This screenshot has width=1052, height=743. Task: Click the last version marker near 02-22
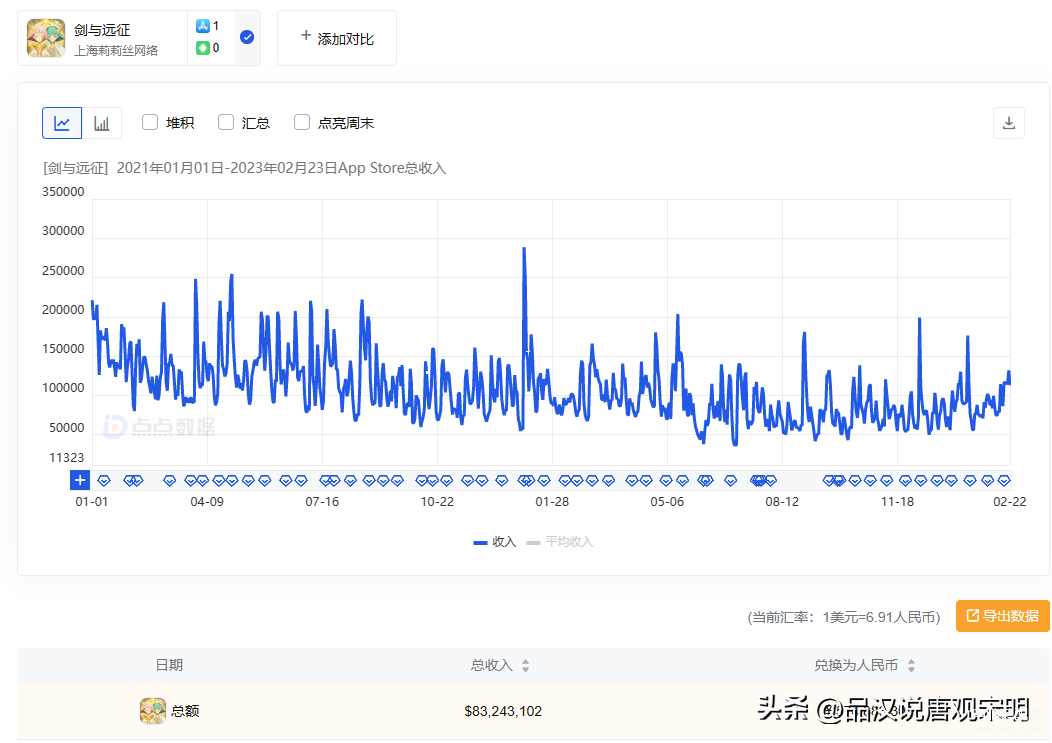[x=1004, y=481]
